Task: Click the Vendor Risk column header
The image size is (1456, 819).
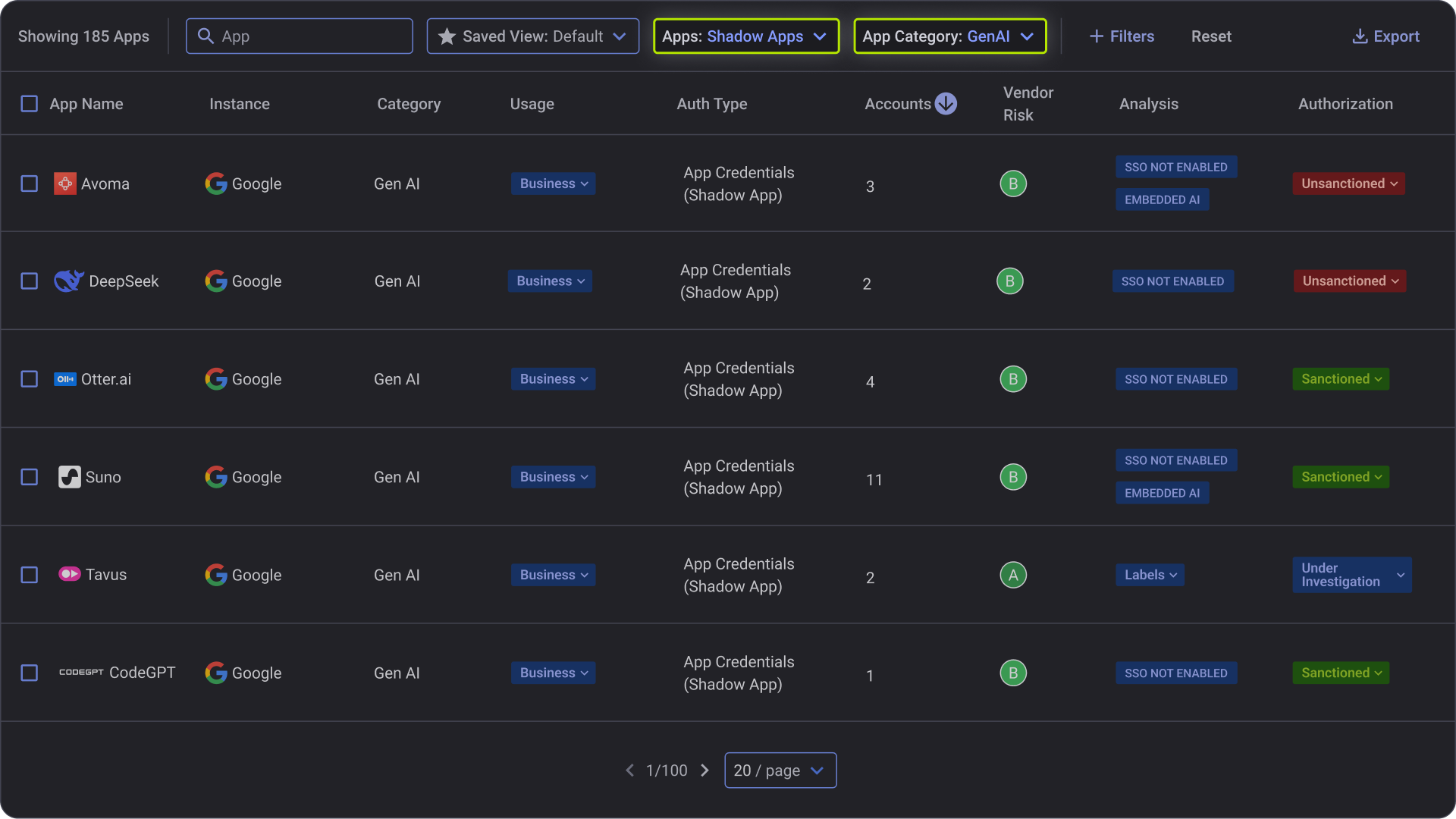Action: pos(1028,104)
